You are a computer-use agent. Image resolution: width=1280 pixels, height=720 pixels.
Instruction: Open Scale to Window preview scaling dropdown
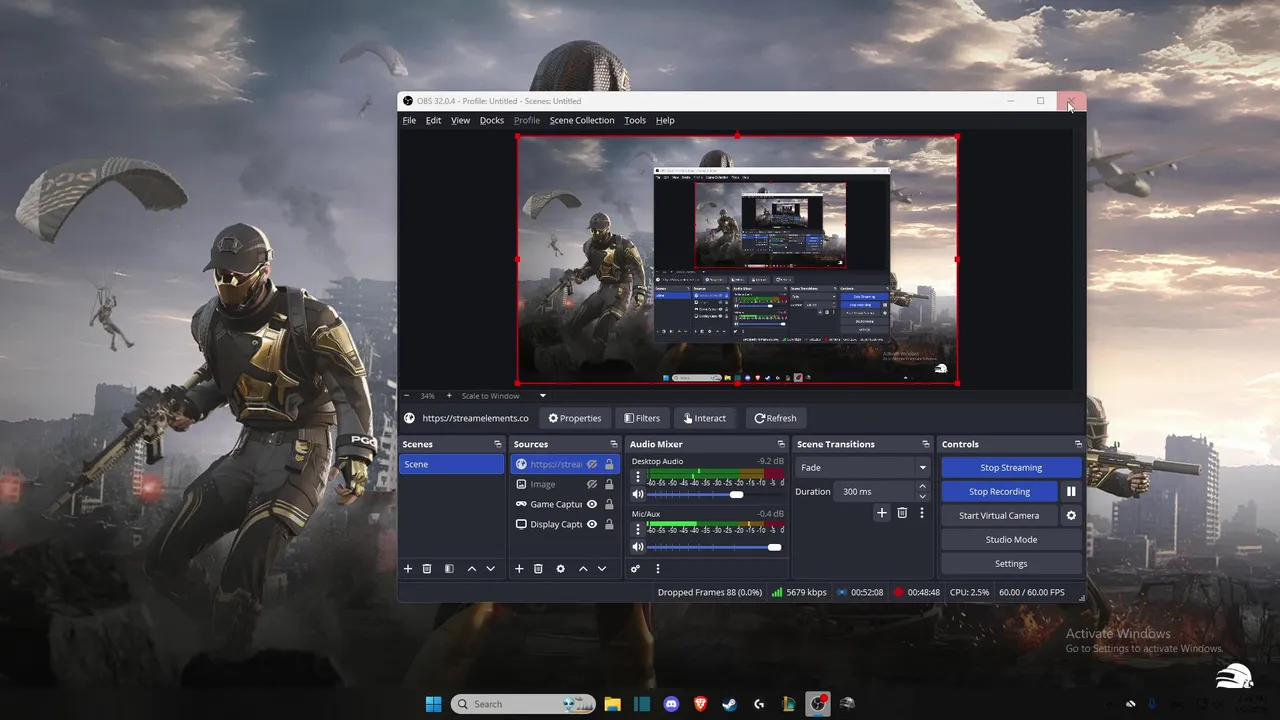pos(504,396)
